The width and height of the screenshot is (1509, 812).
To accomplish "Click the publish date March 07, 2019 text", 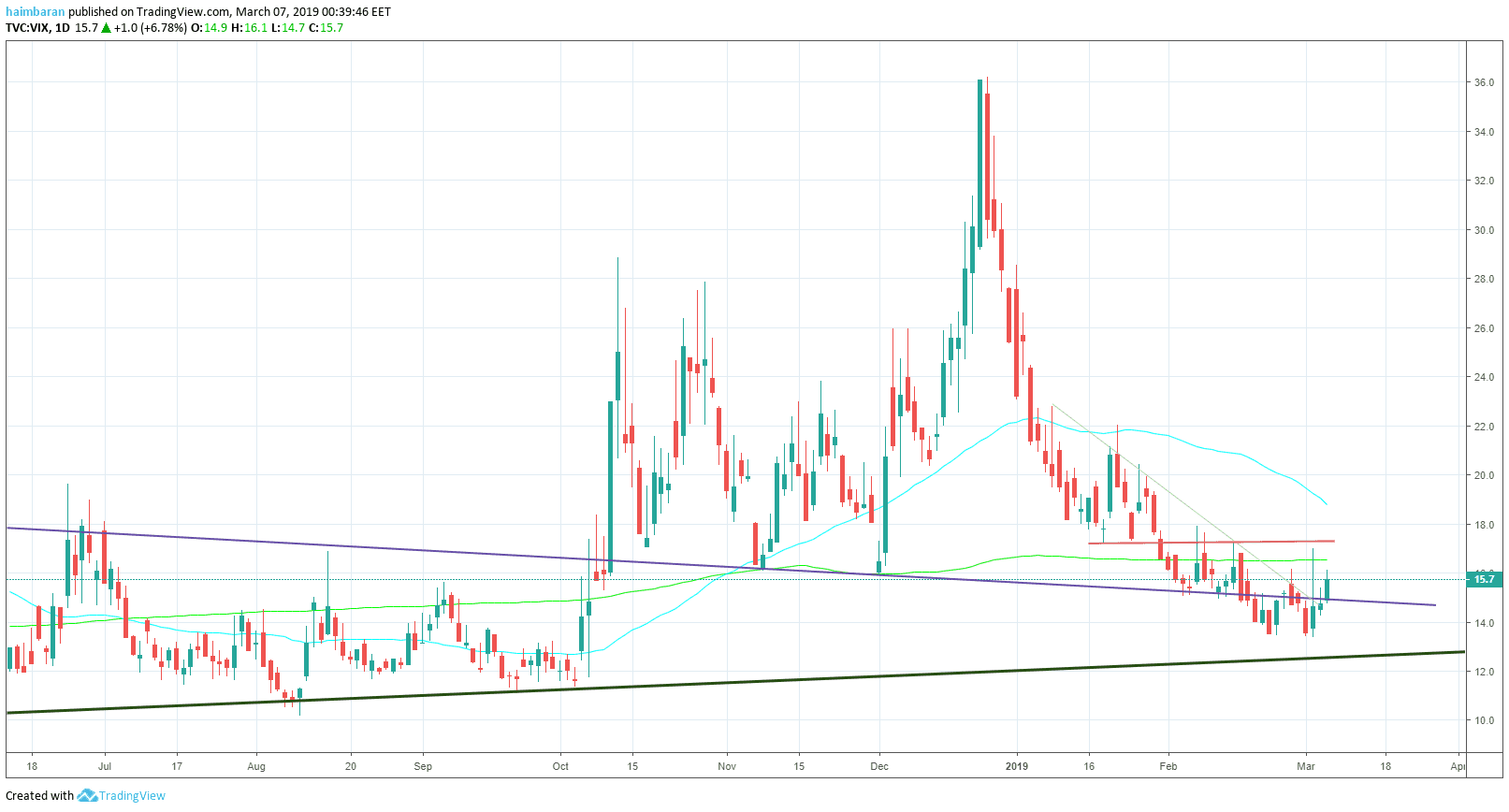I will [277, 12].
